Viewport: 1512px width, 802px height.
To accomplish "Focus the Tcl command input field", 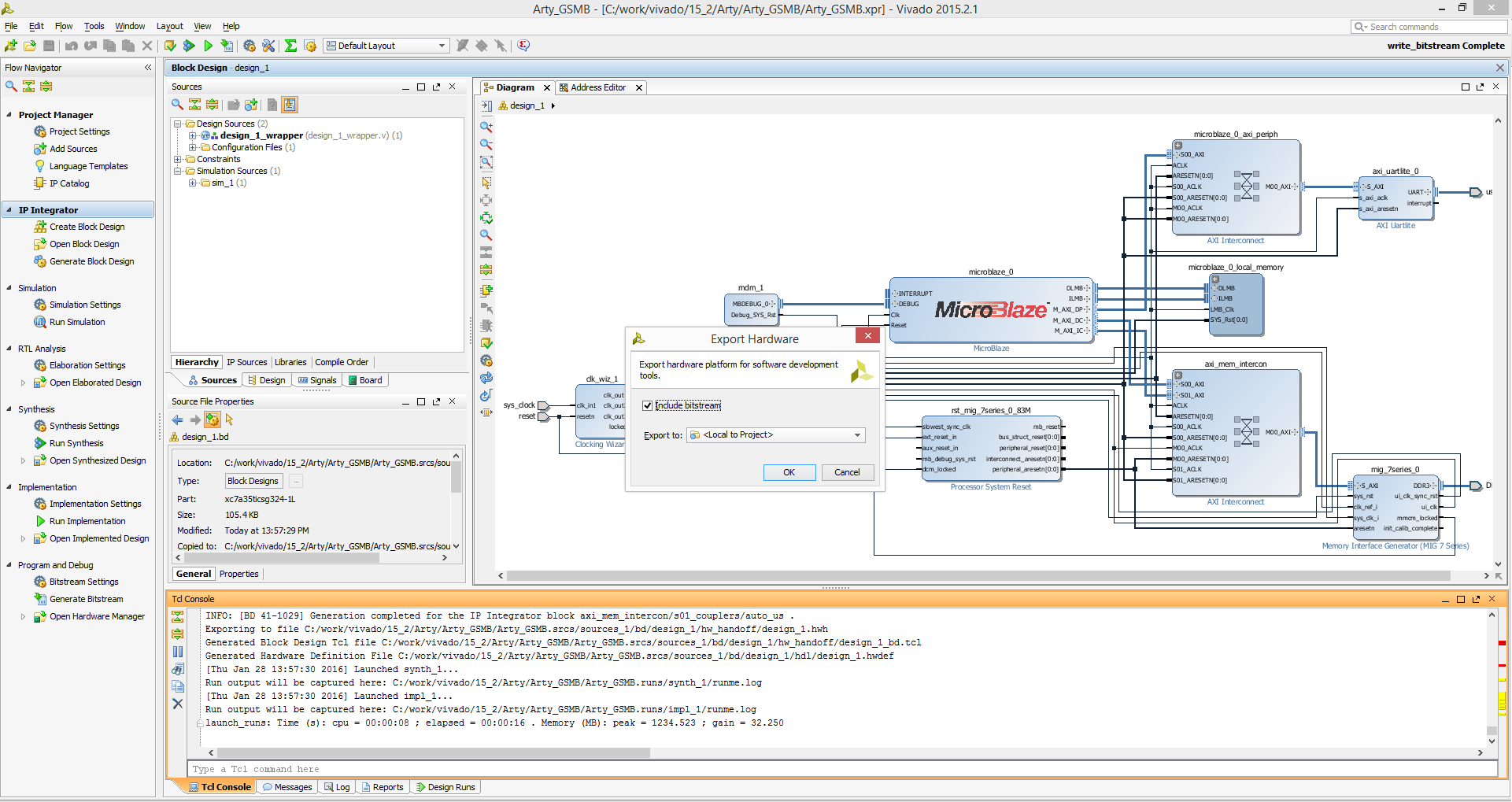I will [842, 769].
